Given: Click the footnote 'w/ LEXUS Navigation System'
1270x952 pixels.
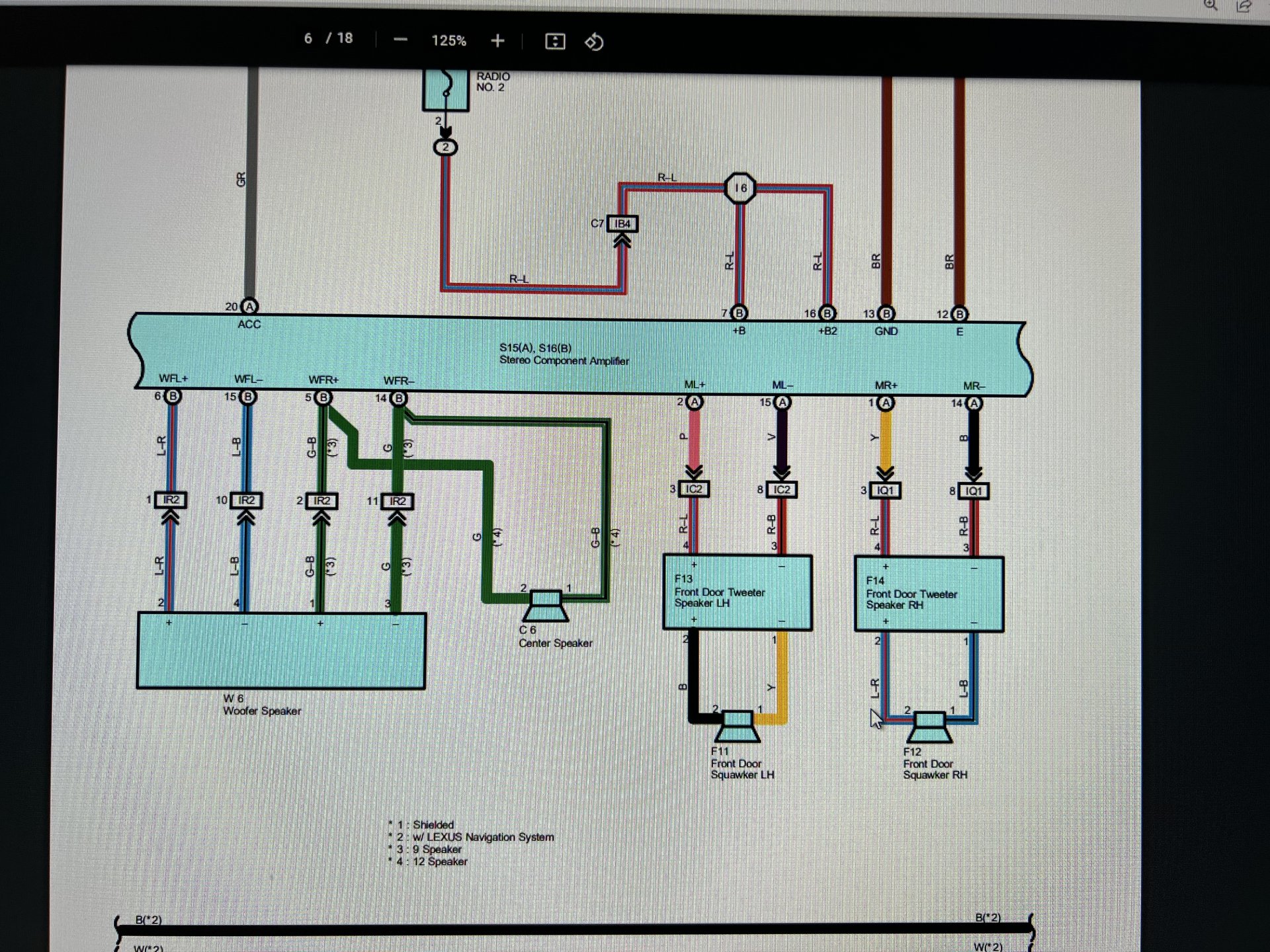Looking at the screenshot, I should [x=483, y=837].
